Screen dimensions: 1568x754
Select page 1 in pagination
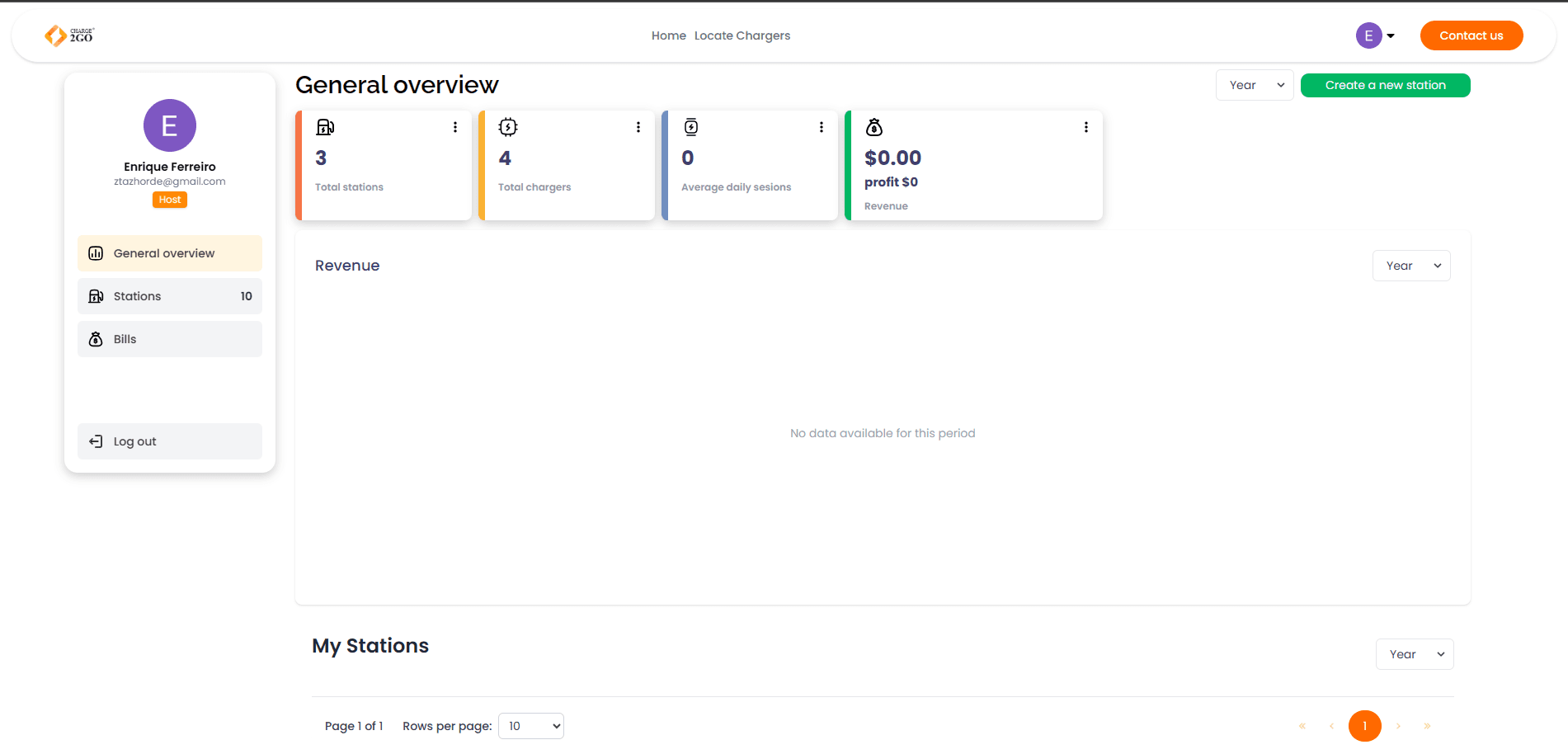pyautogui.click(x=1365, y=726)
